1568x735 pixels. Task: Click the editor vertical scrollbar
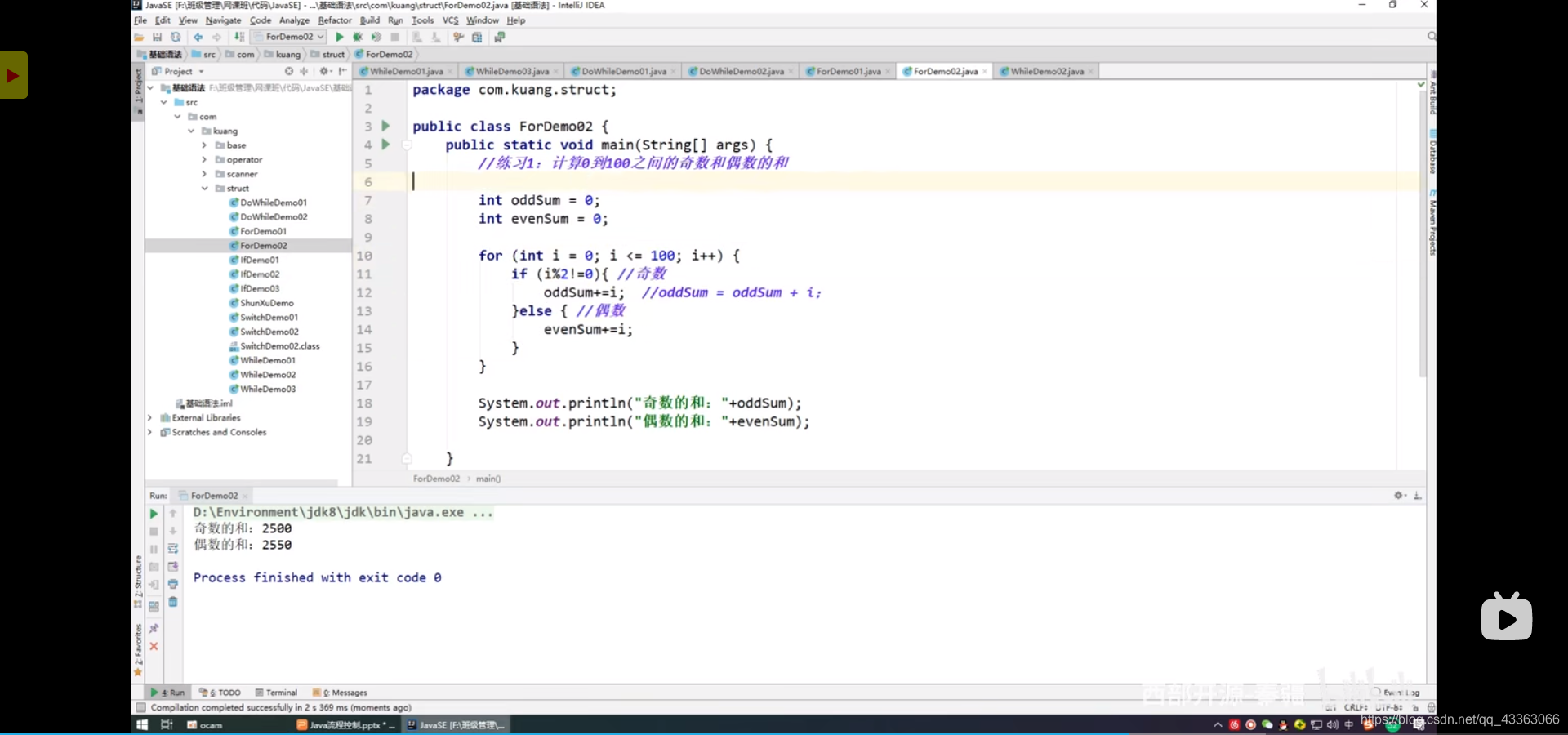[1422, 233]
